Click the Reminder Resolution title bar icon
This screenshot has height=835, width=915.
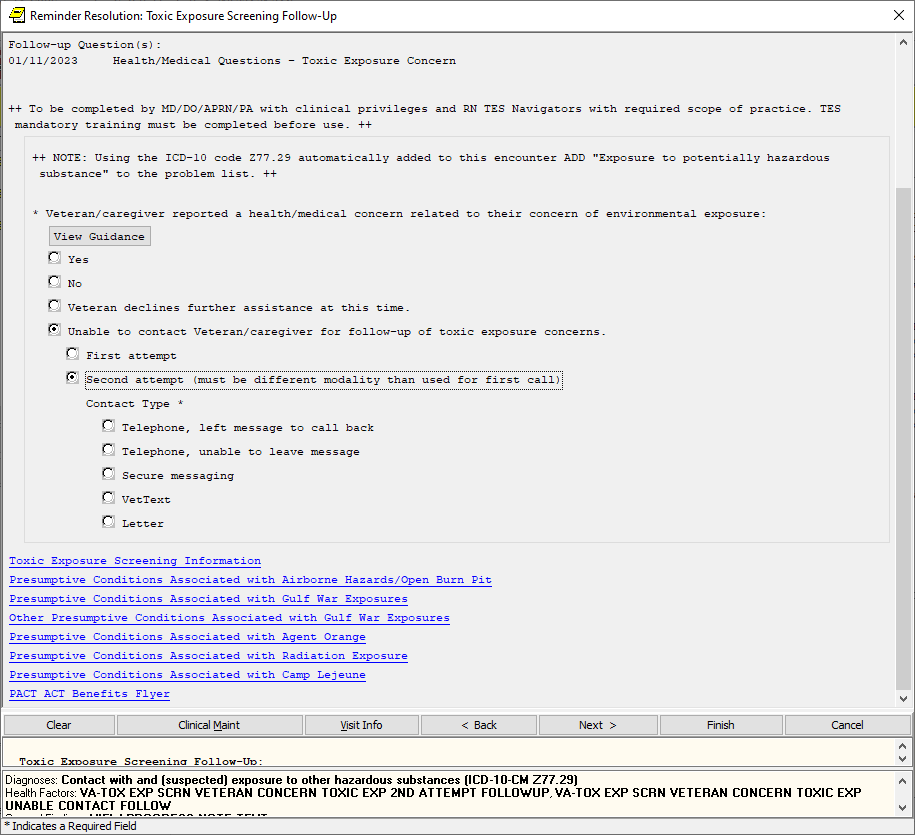(17, 15)
